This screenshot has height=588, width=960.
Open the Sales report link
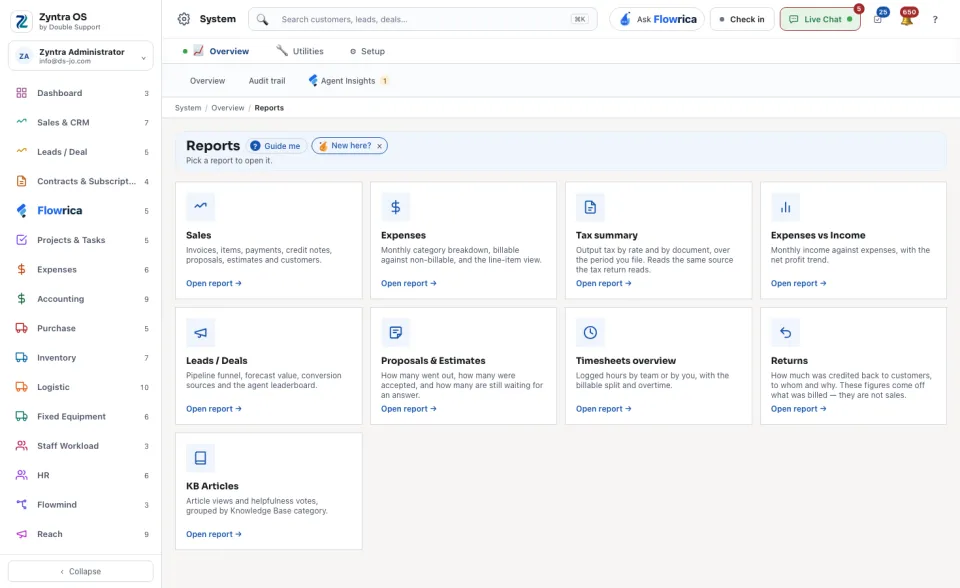pyautogui.click(x=214, y=283)
